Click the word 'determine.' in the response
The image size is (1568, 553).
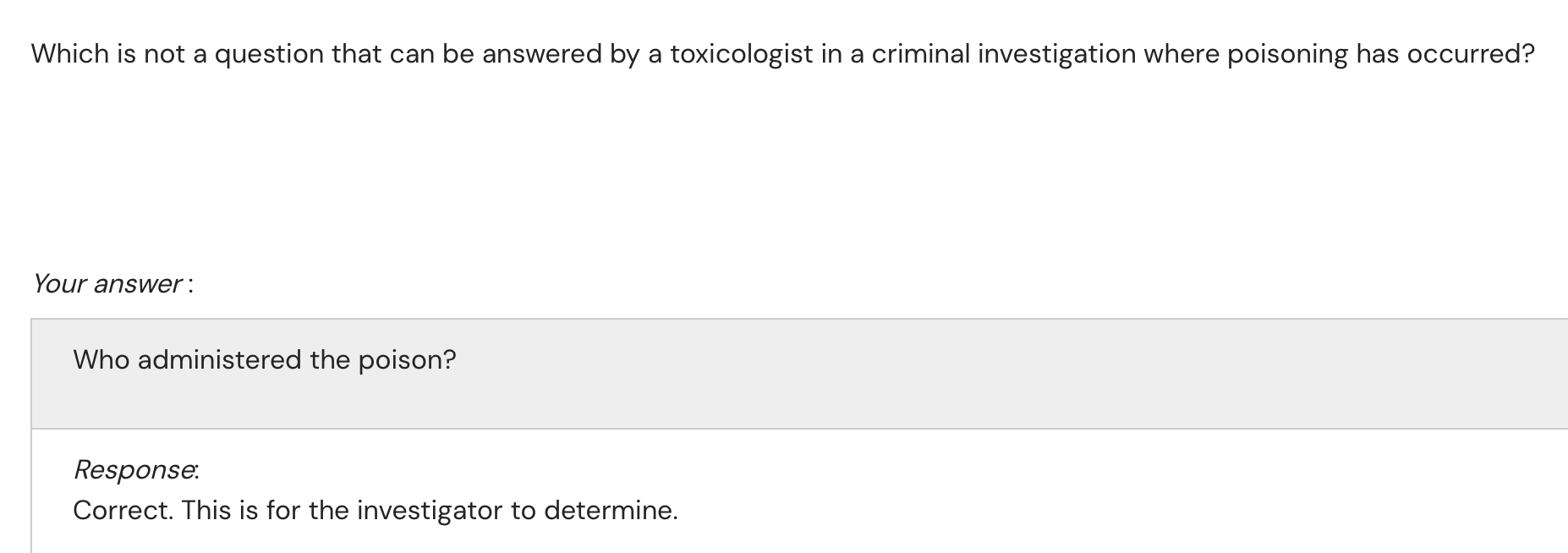point(611,511)
